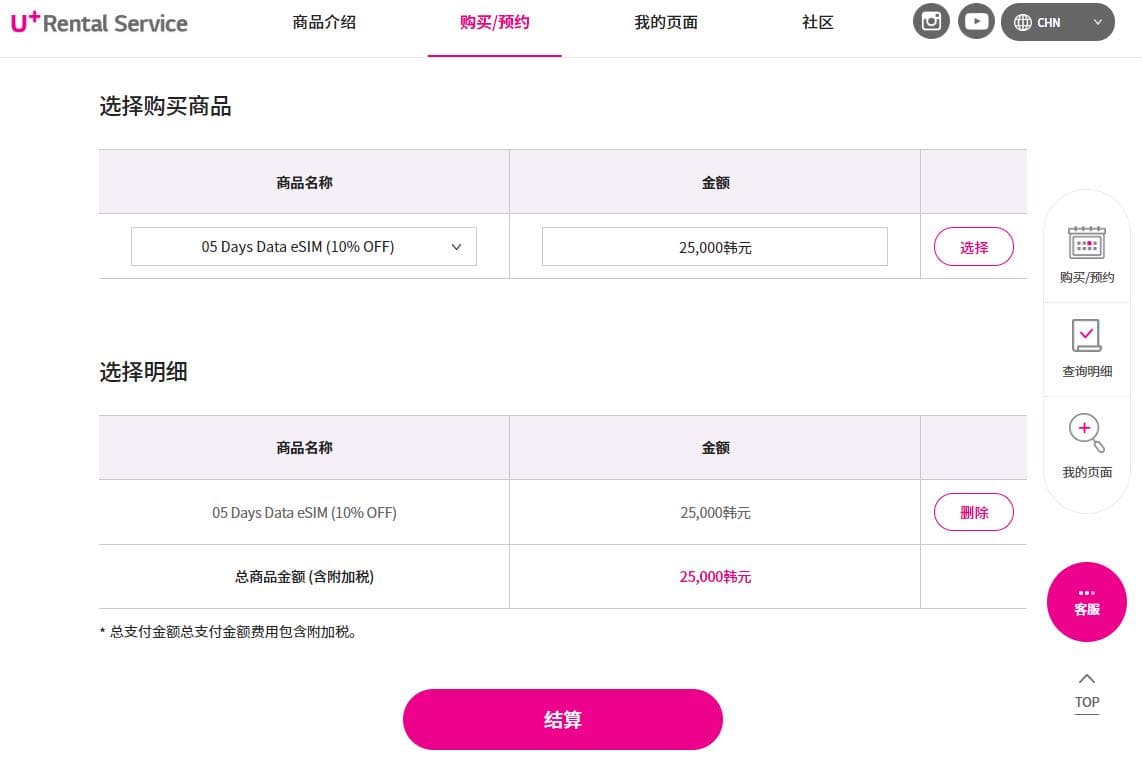
Task: Go to 我的页面 in top navigation
Action: (x=666, y=23)
